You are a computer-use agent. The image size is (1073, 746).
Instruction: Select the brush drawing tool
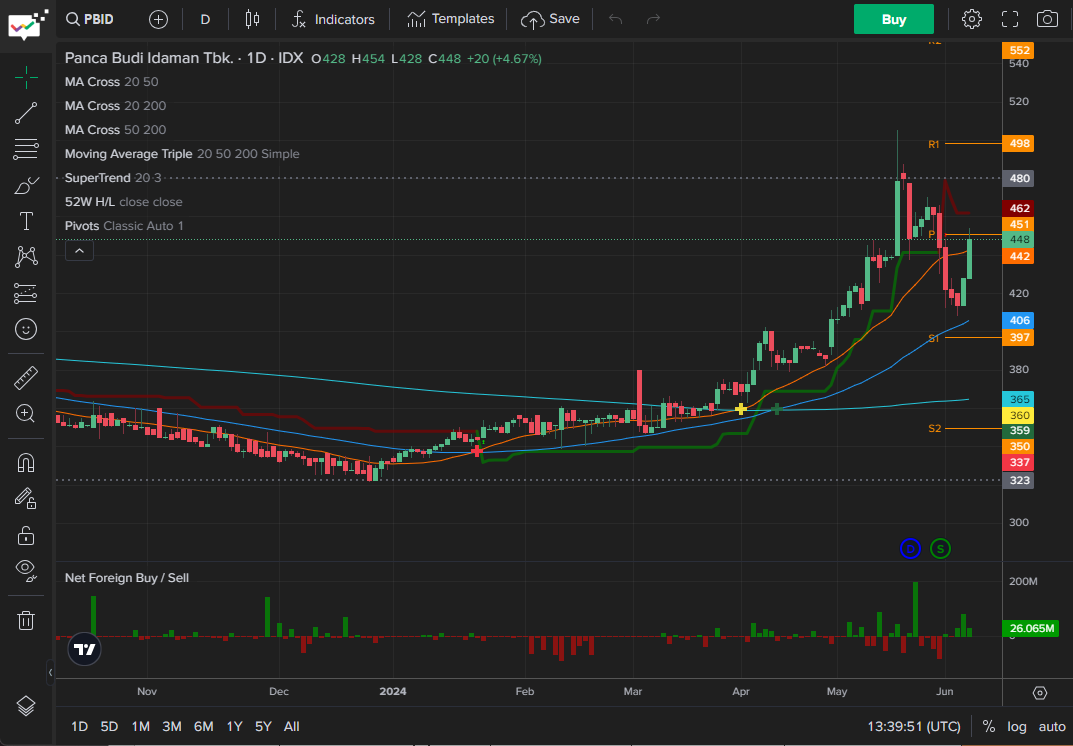(x=26, y=185)
